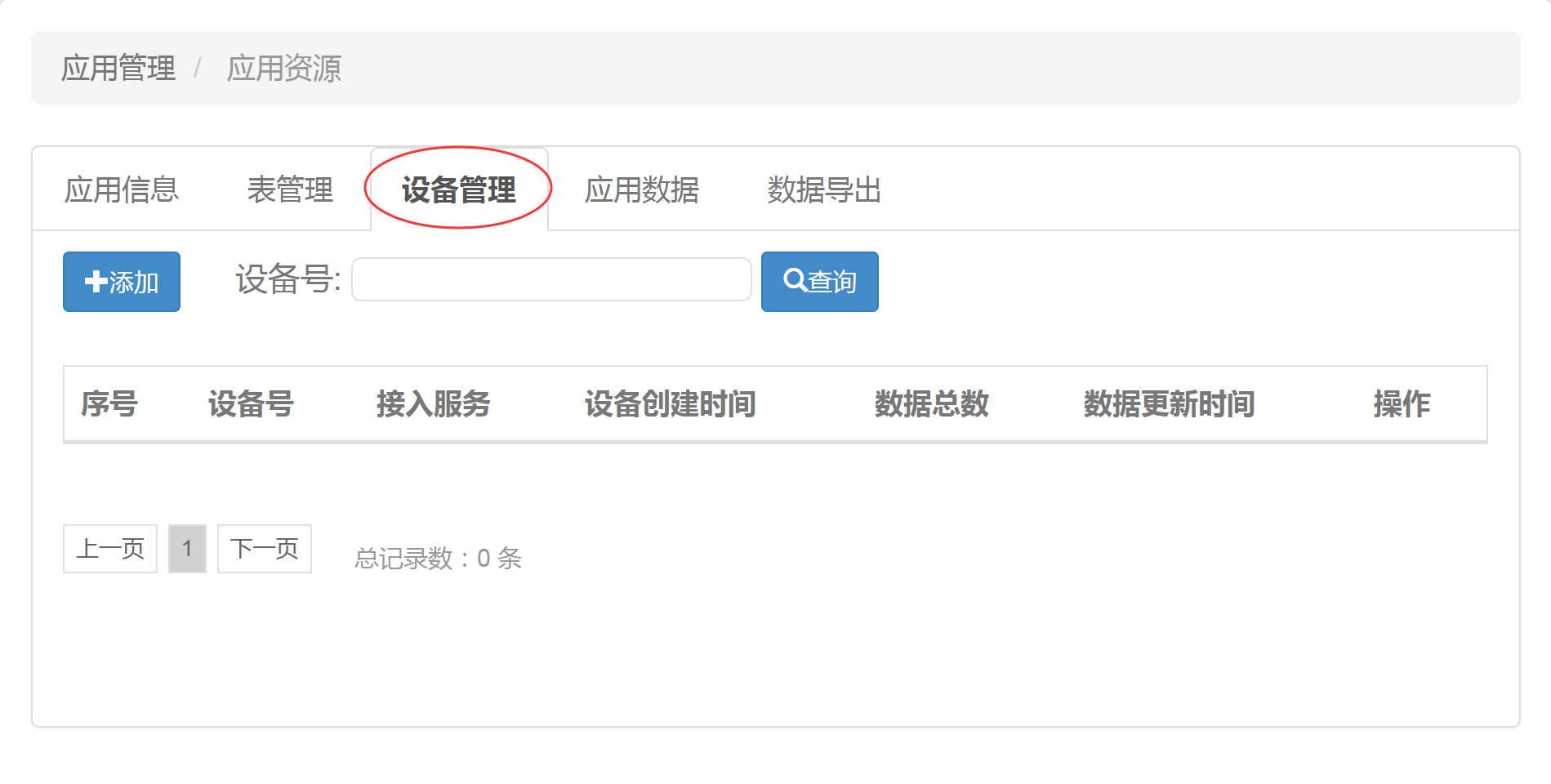Select page 1 in pagination
Viewport: 1551px width, 784px height.
(187, 549)
